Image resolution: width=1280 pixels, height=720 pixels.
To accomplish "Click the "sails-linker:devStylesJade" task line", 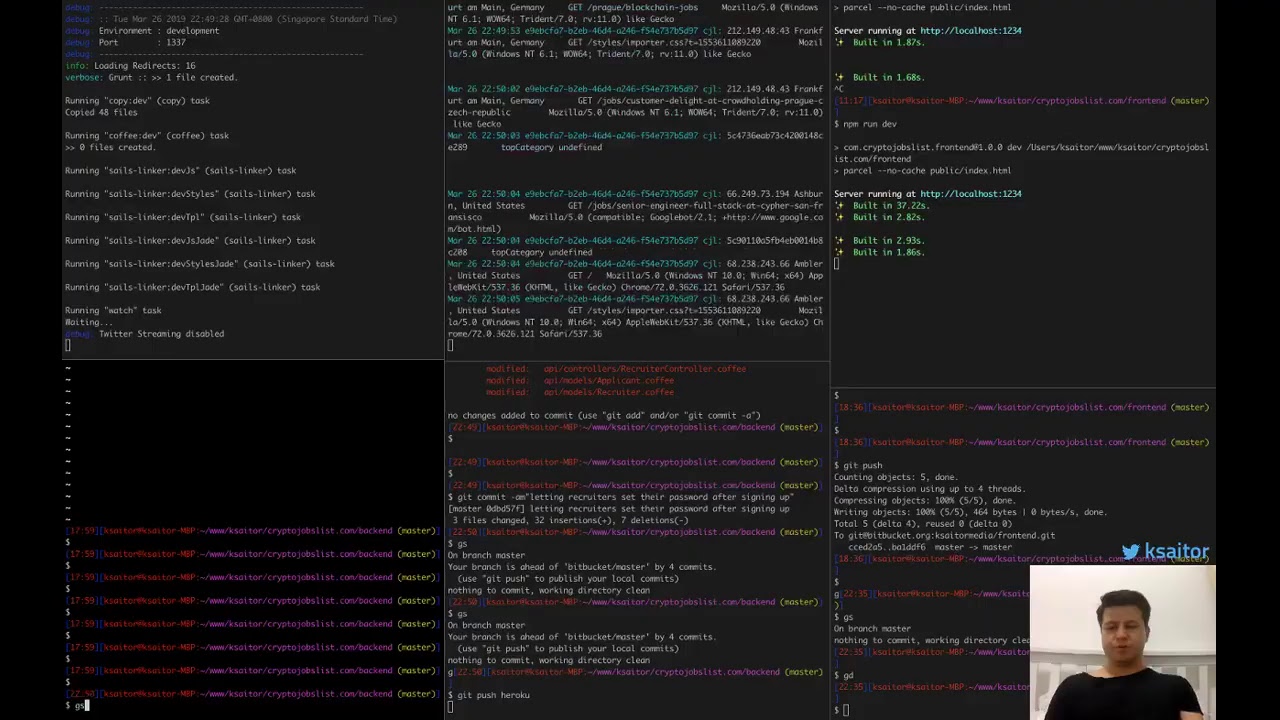I will click(x=200, y=264).
